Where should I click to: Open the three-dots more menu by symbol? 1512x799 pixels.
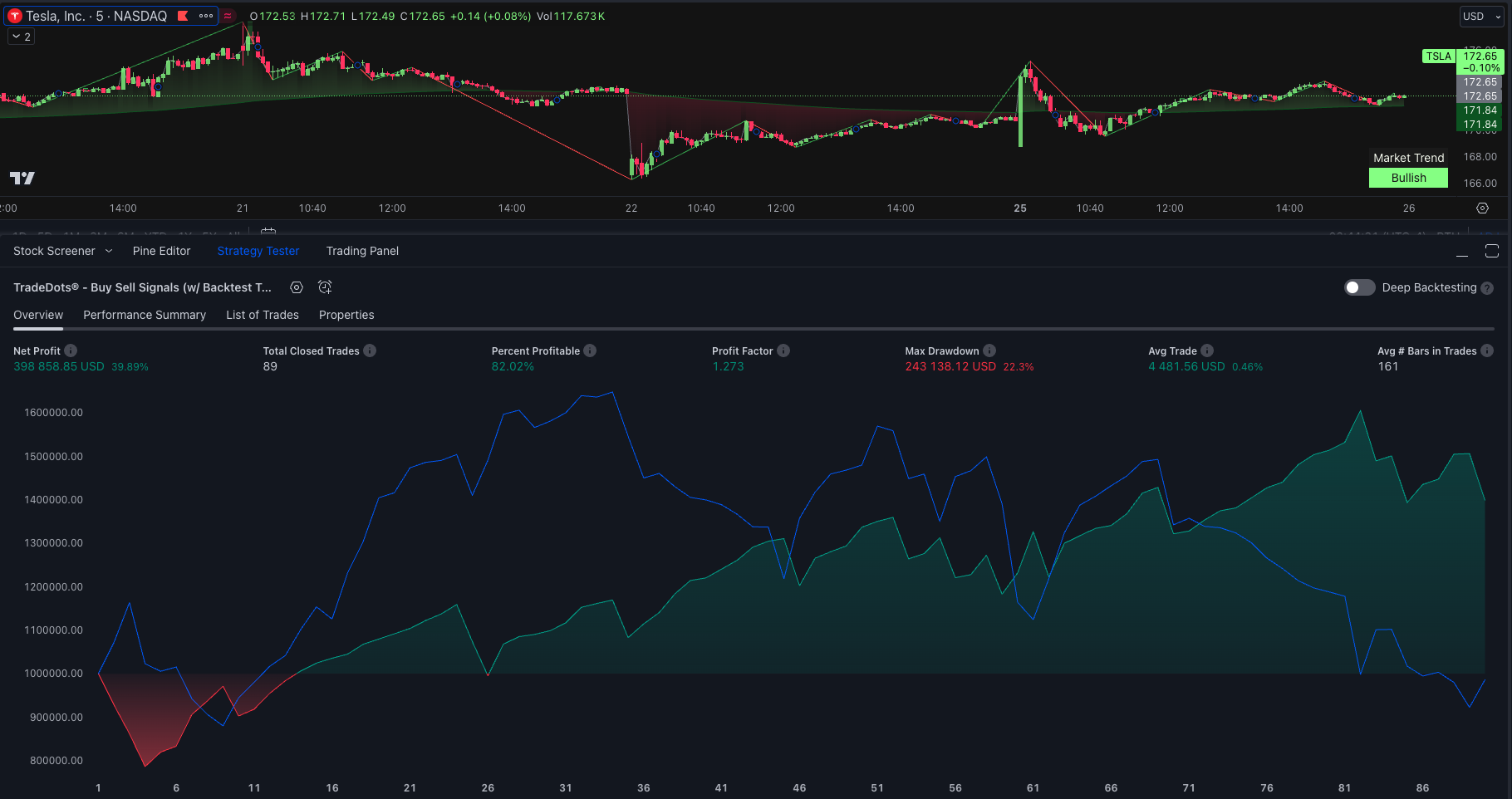click(x=206, y=16)
